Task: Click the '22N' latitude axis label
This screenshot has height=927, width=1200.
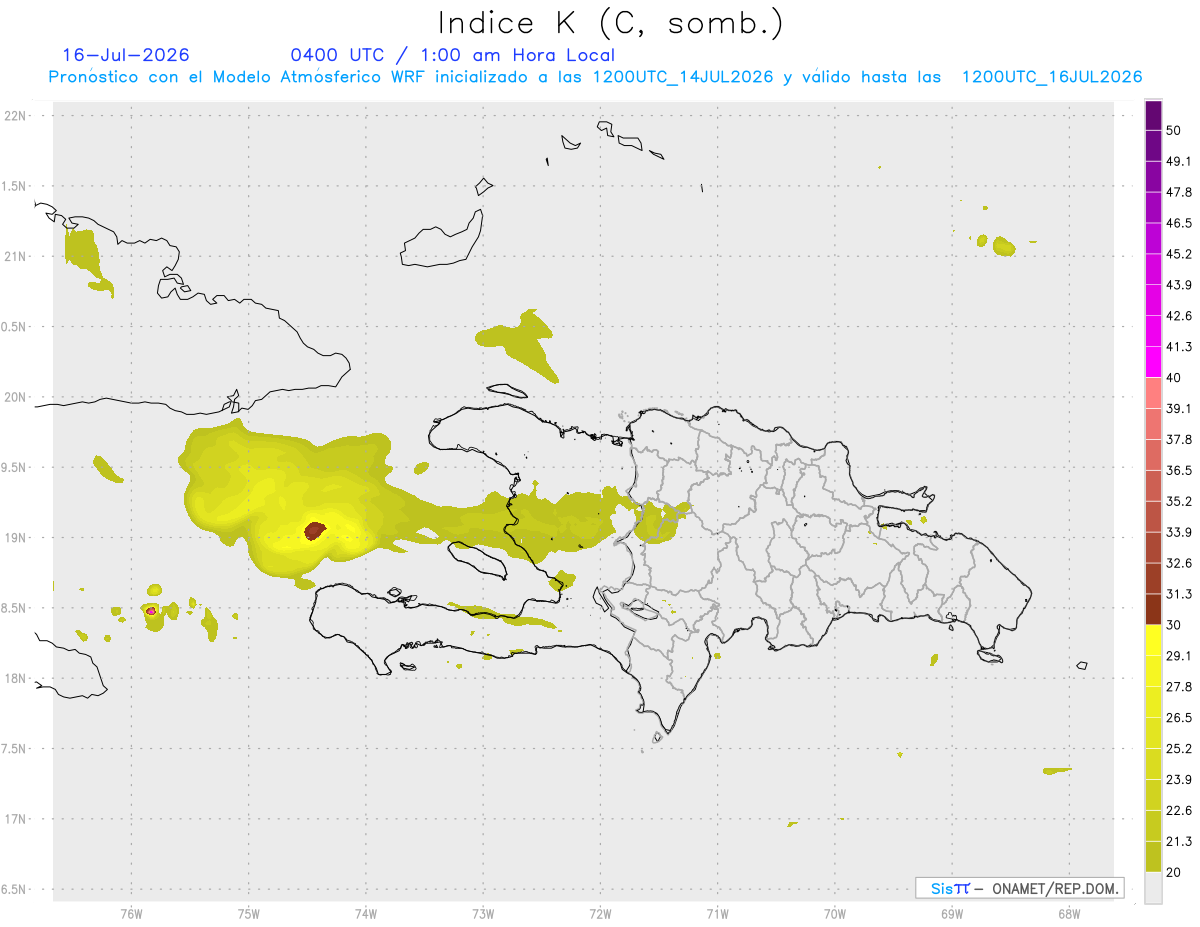Action: click(16, 116)
